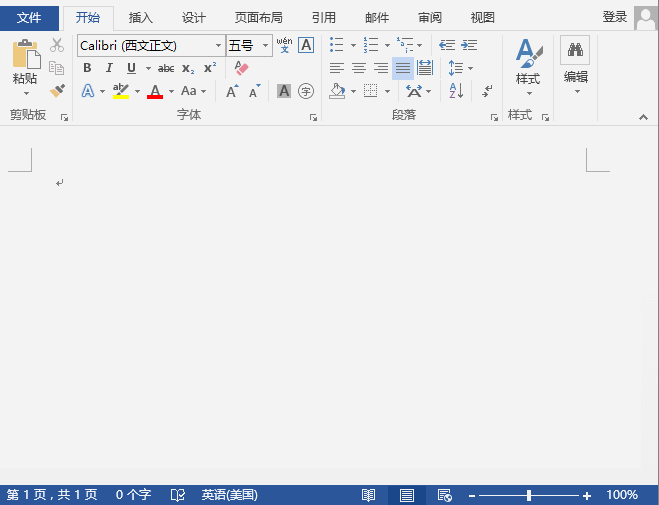Click the multilevel list icon
The image size is (659, 505).
click(405, 45)
